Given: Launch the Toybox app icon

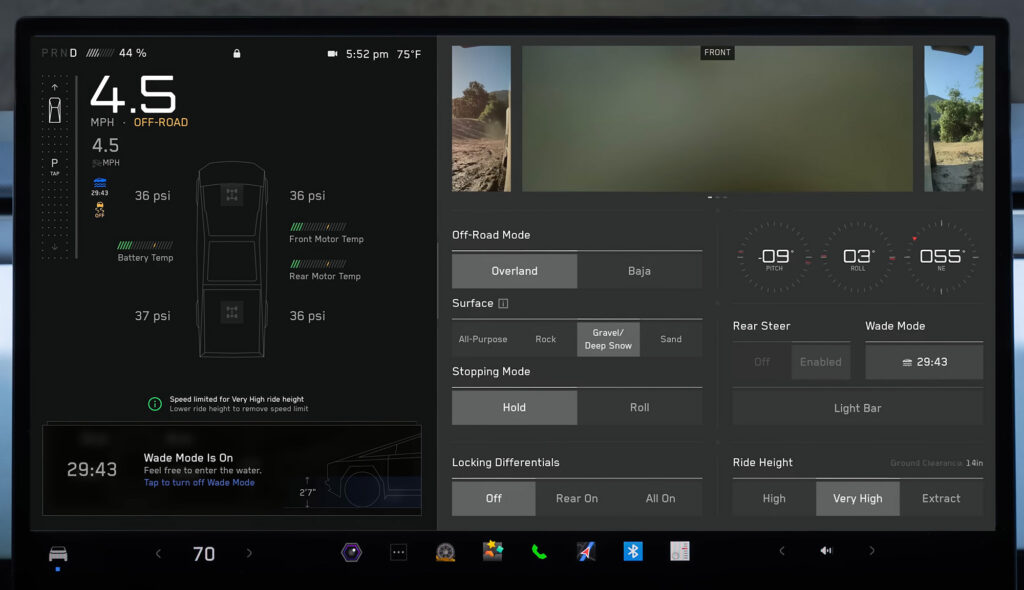Looking at the screenshot, I should (x=492, y=551).
